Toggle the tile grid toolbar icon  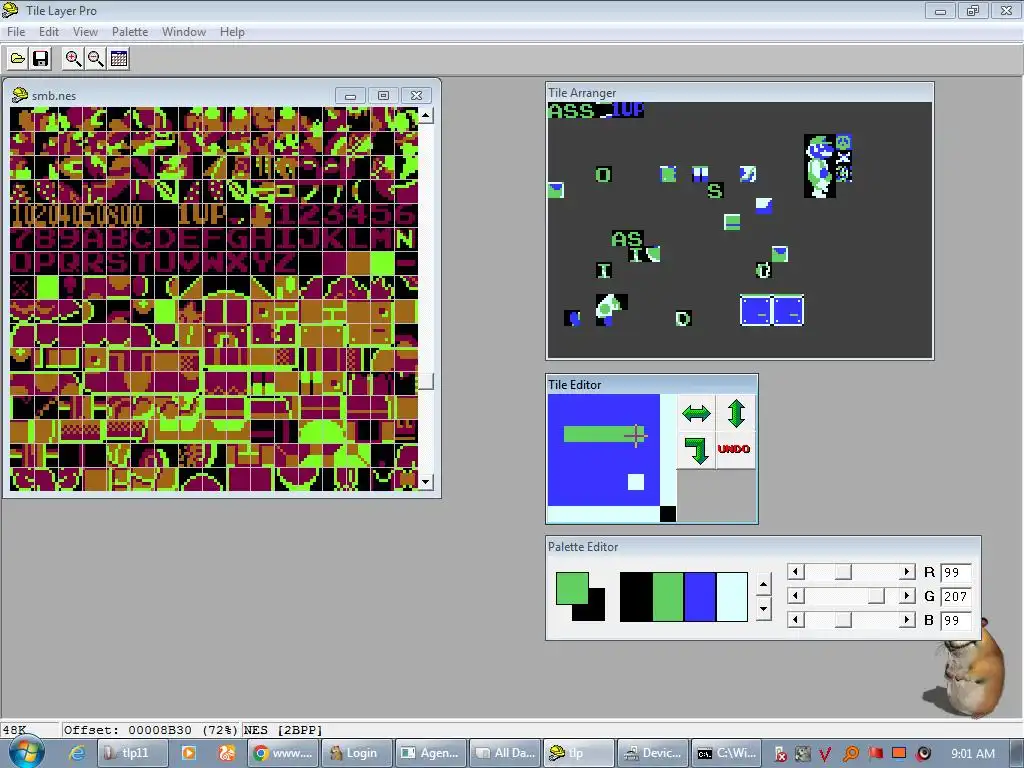point(119,59)
